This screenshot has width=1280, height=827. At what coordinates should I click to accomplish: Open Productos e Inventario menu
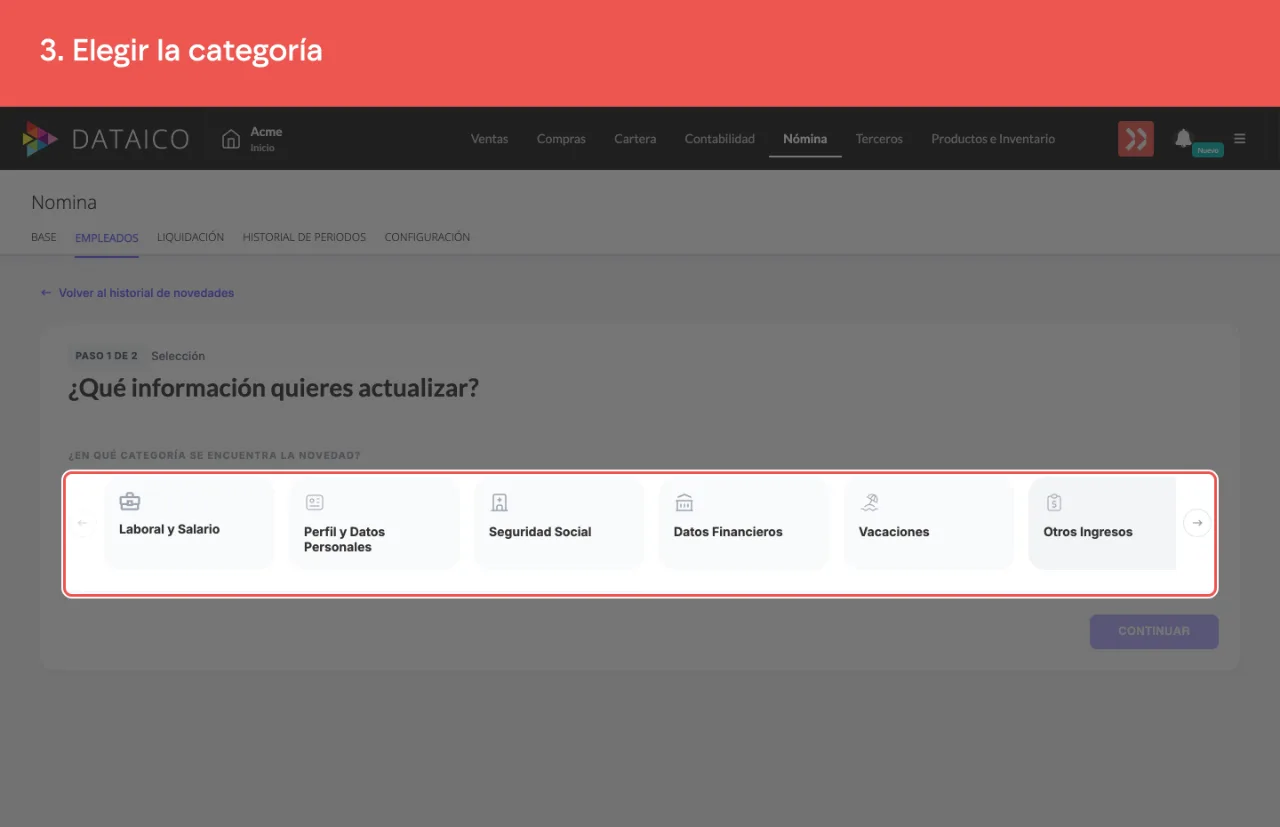[993, 139]
